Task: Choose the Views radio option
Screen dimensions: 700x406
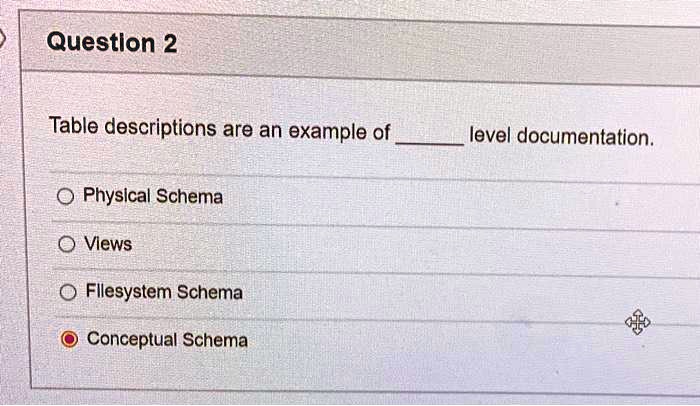Action: point(65,244)
